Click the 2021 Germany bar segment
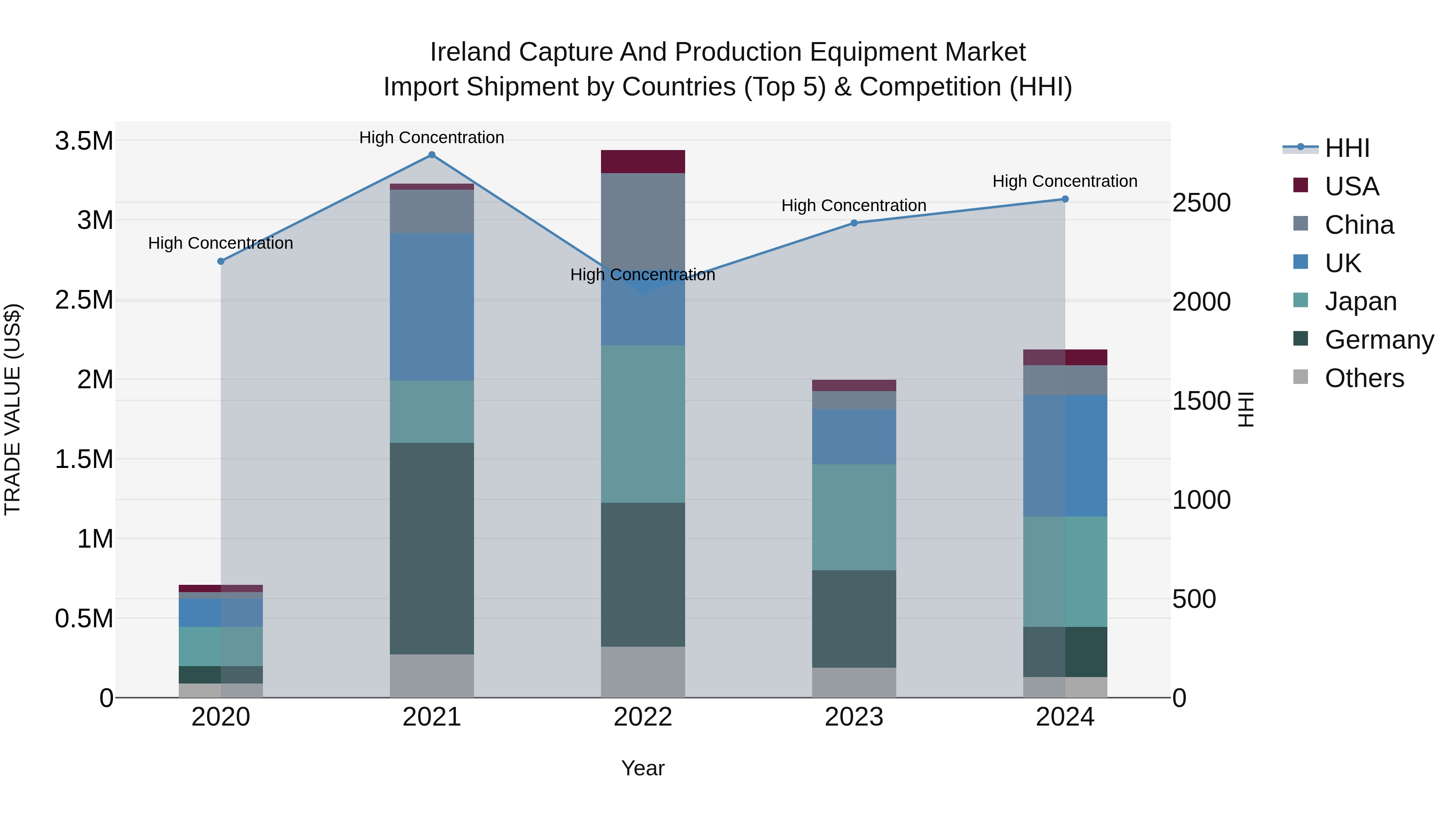Screen dimensions: 1456x819 point(432,548)
